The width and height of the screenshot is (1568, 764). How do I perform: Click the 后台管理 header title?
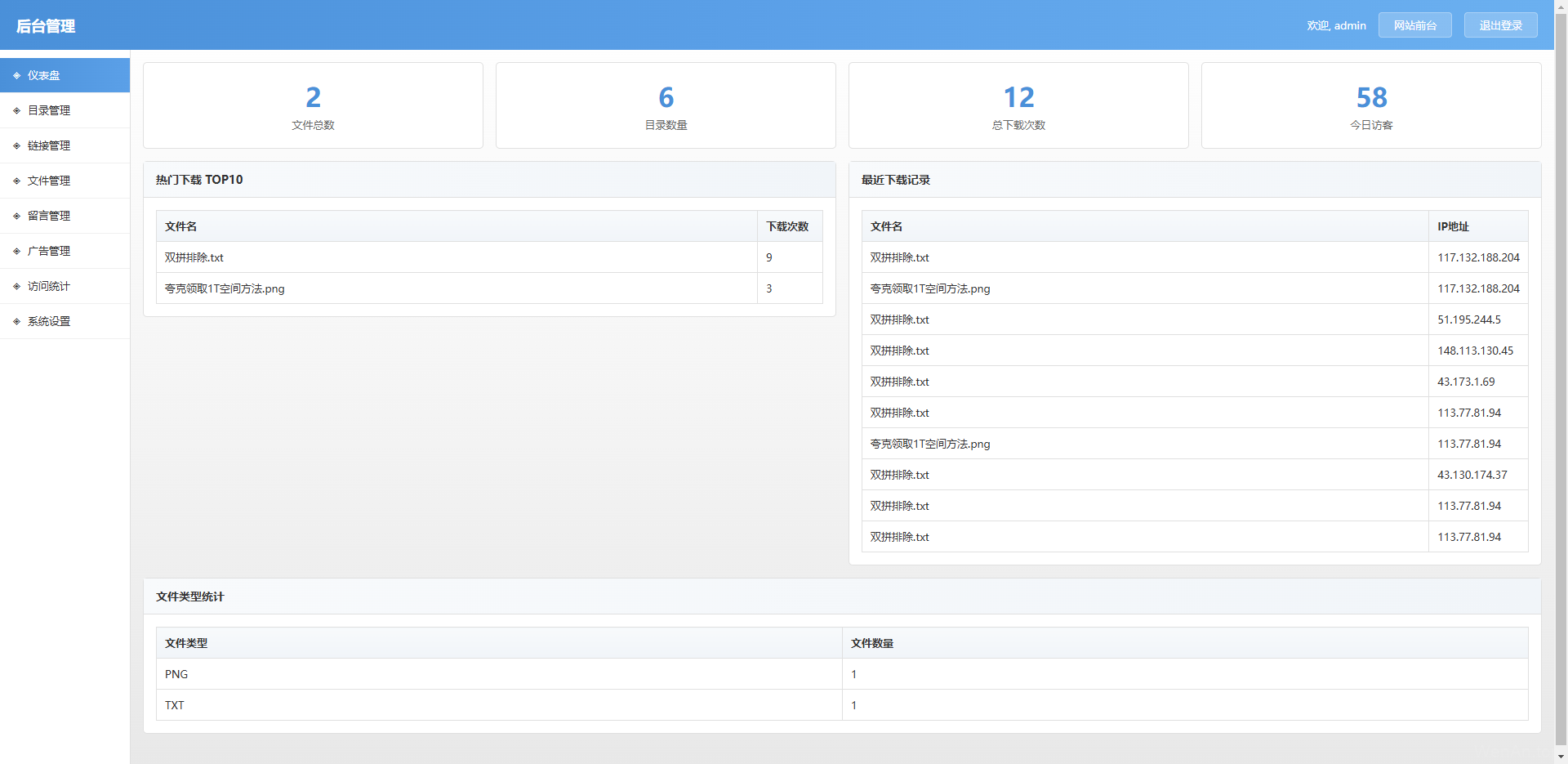pos(46,26)
